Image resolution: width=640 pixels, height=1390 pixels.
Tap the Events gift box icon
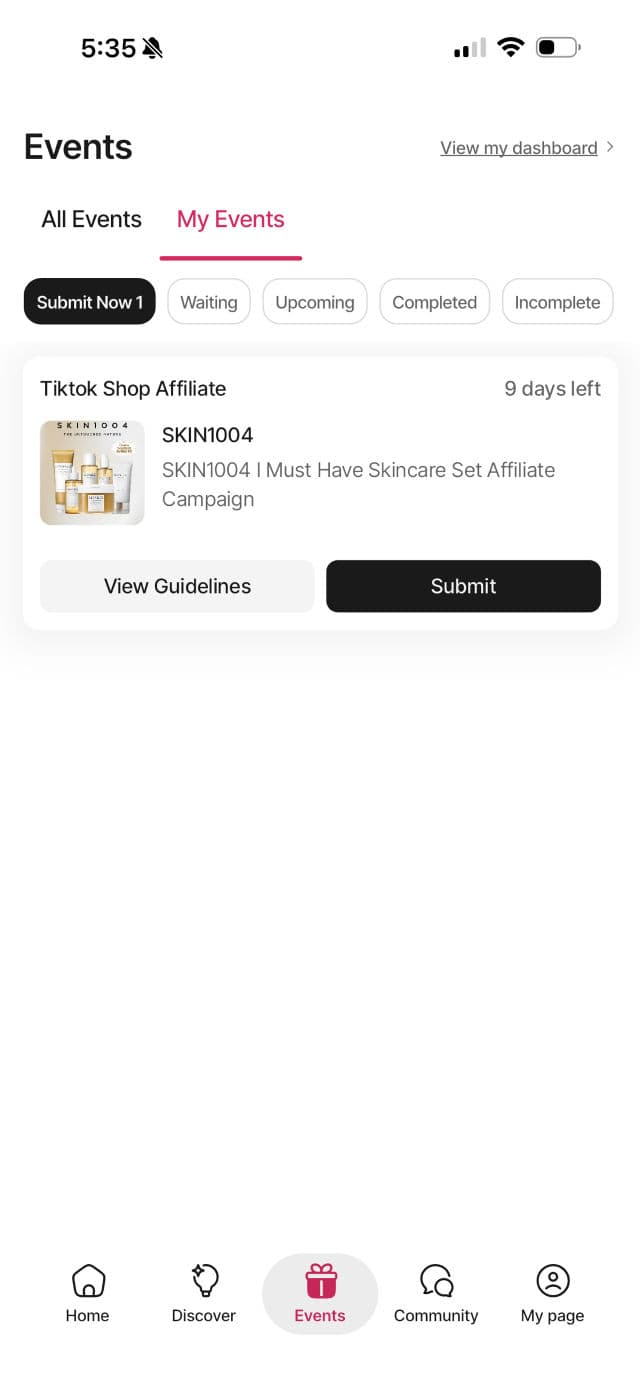pos(320,1281)
